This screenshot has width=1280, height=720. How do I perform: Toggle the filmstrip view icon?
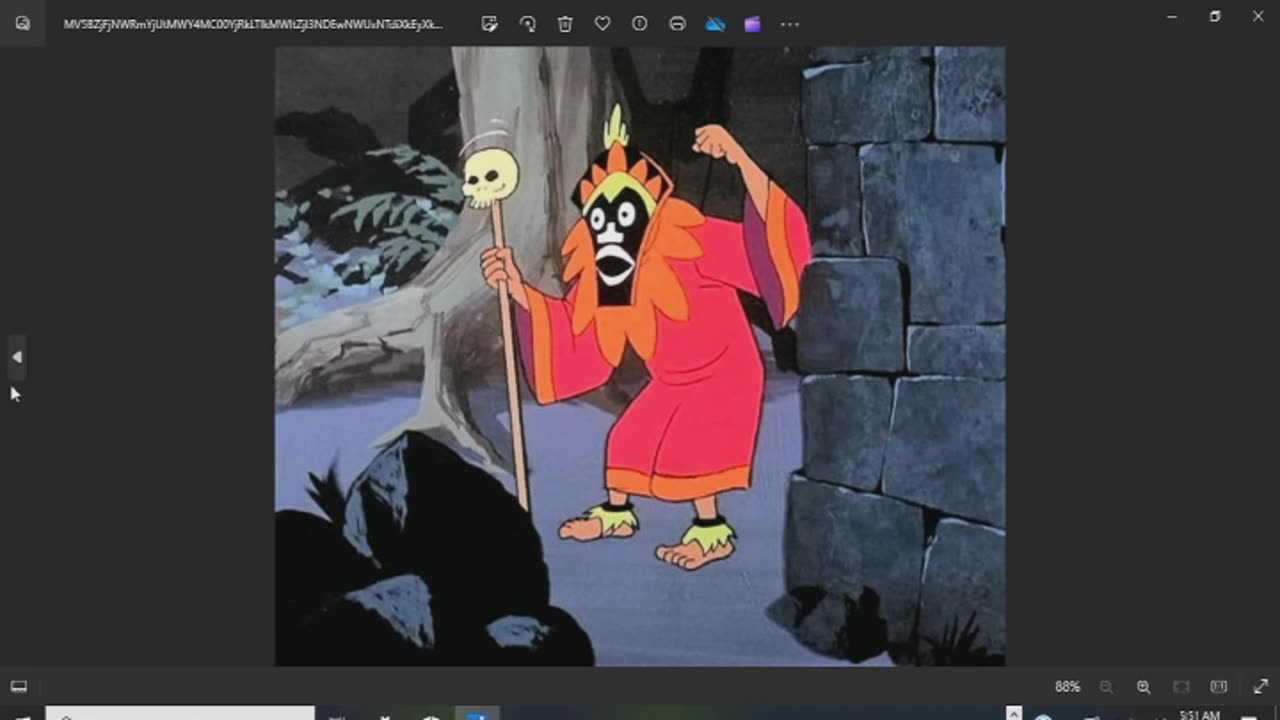[19, 687]
